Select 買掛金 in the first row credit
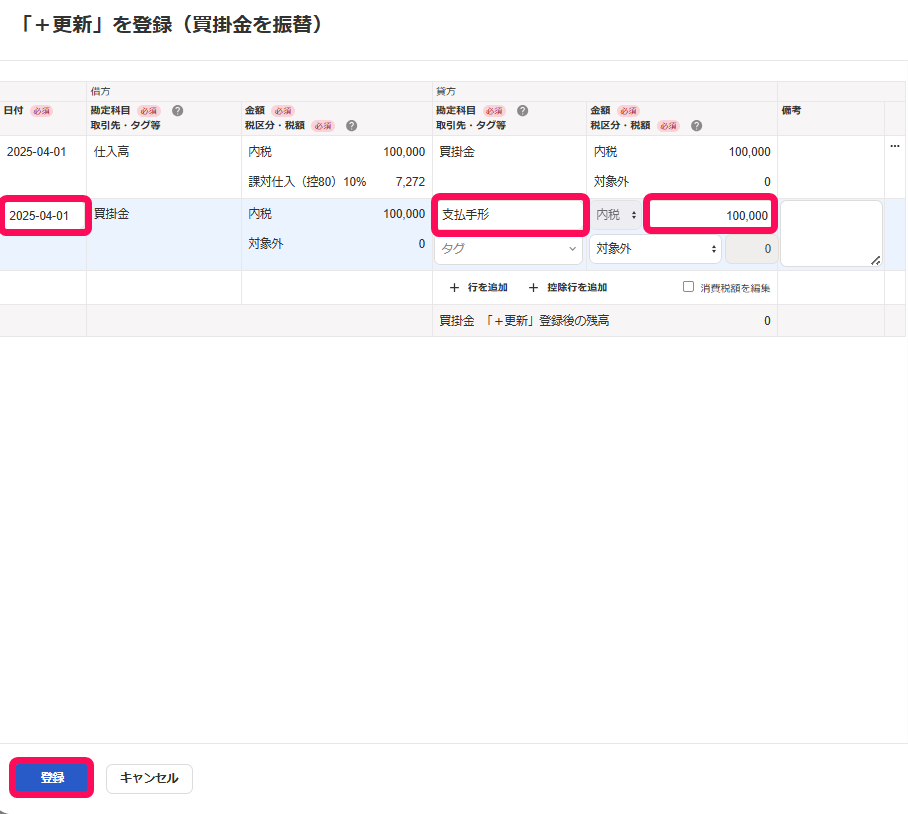Viewport: 908px width, 814px height. 457,152
